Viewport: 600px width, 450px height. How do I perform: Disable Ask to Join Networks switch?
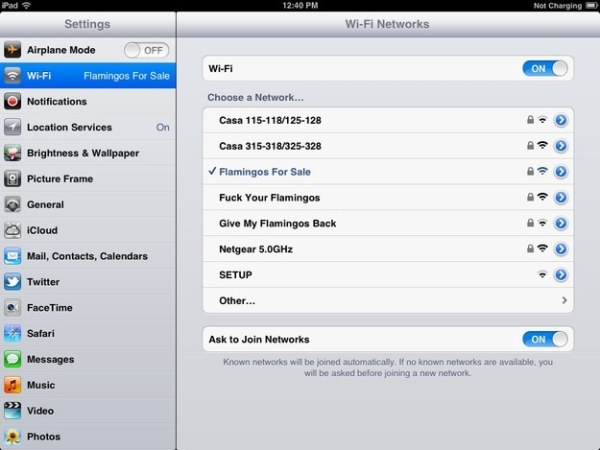(x=545, y=339)
